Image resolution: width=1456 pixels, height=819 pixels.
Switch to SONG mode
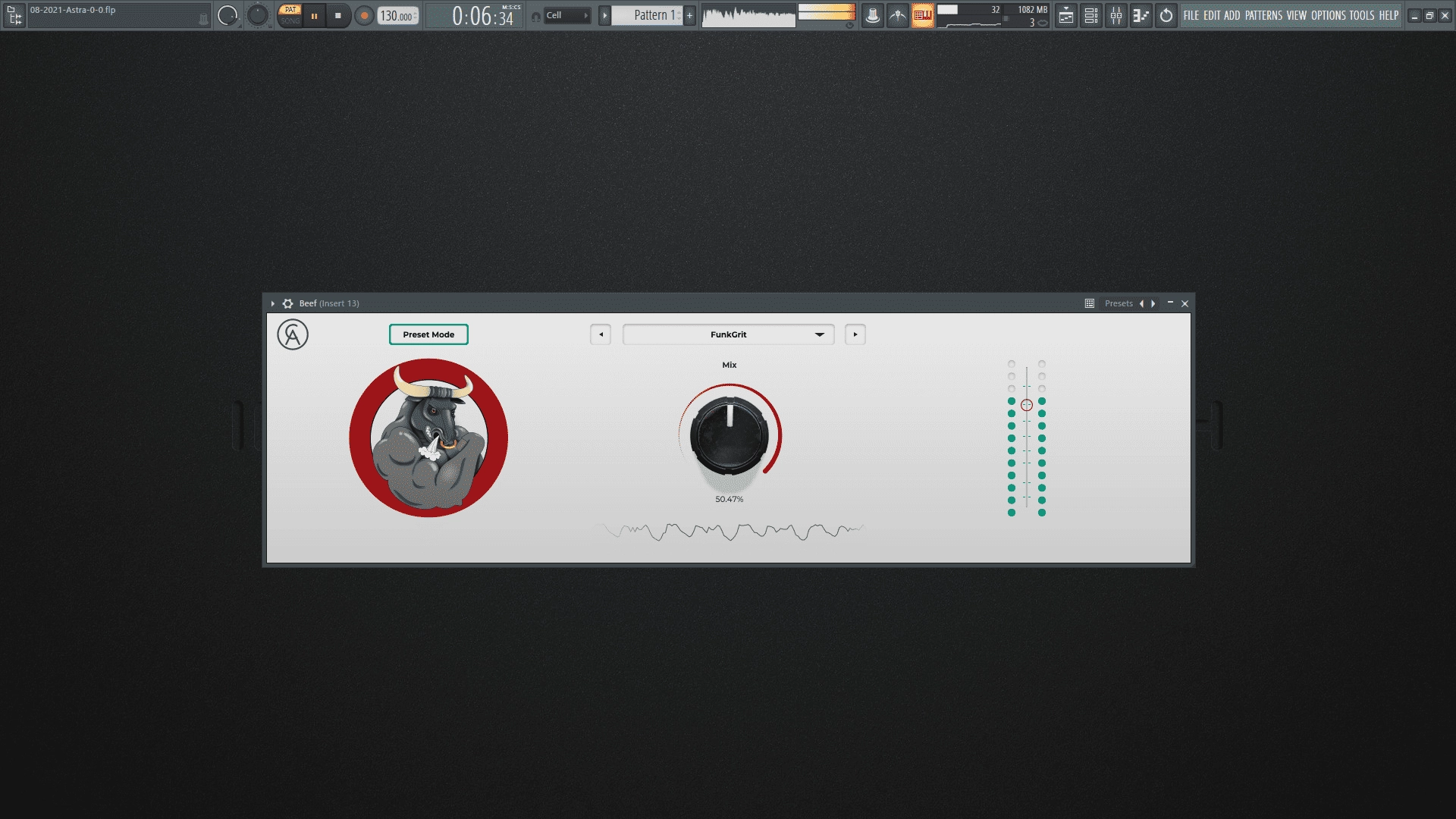pyautogui.click(x=290, y=21)
